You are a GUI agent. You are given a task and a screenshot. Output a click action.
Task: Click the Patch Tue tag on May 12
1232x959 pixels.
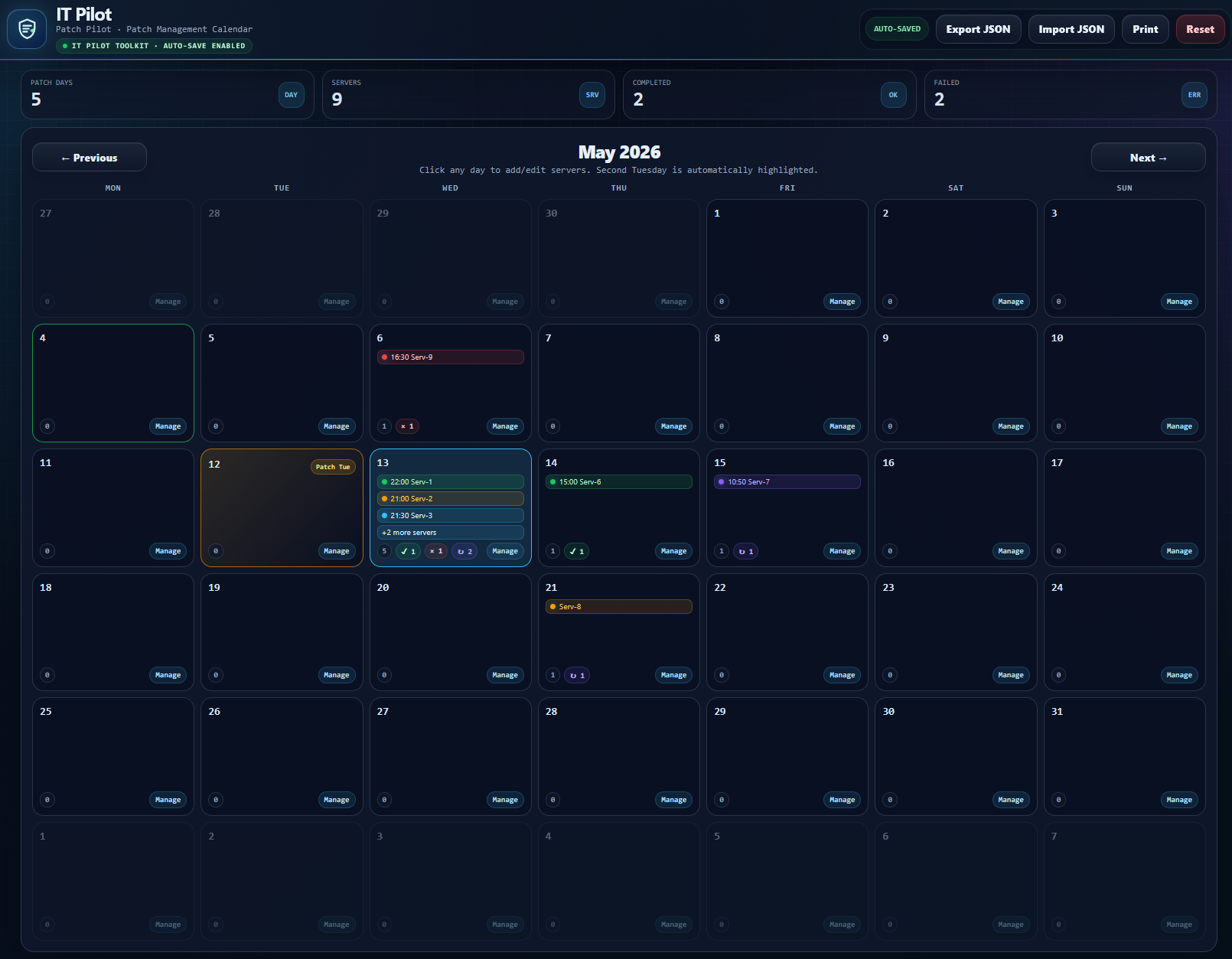(333, 467)
